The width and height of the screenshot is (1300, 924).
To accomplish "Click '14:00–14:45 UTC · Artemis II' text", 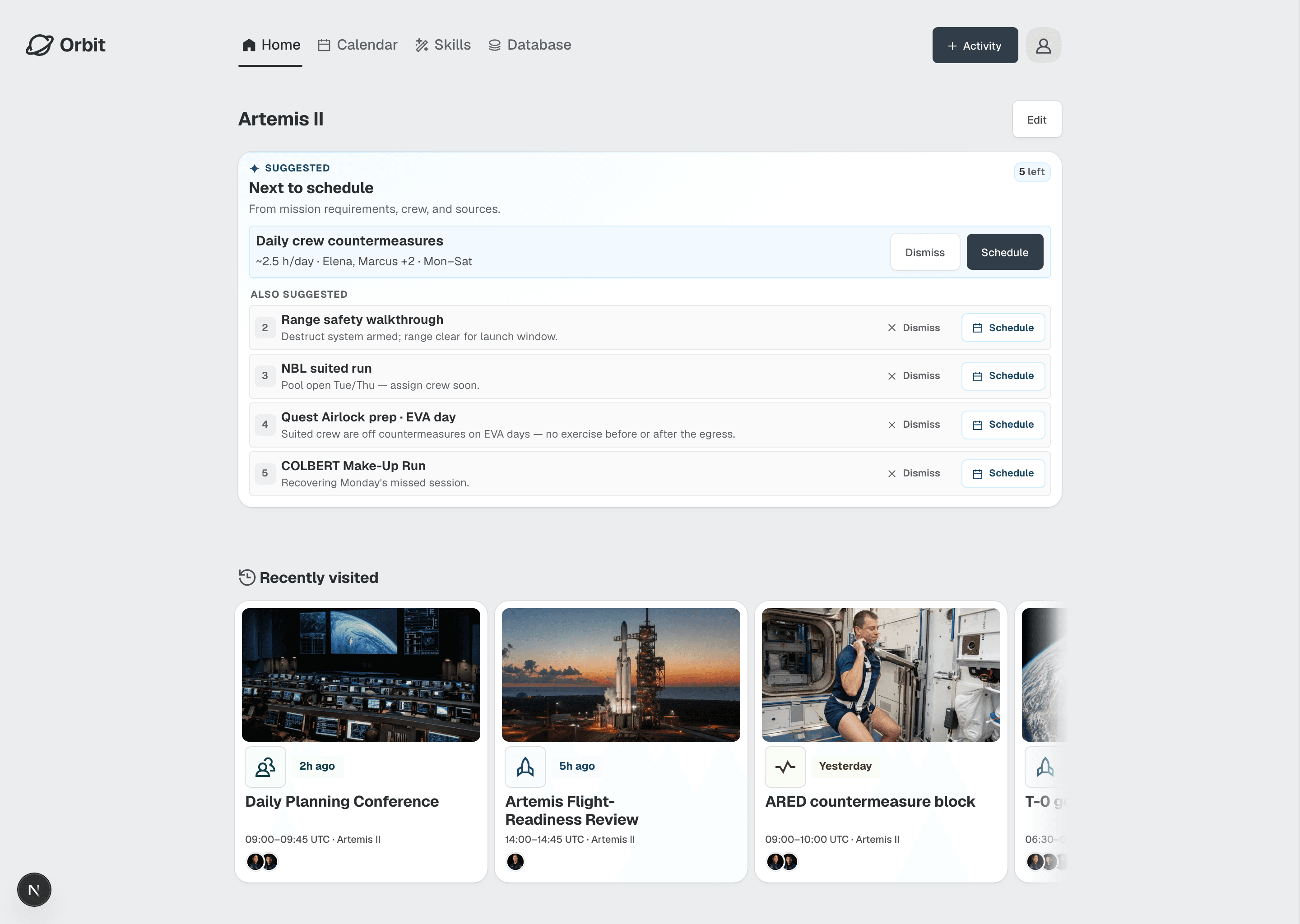I will (x=570, y=839).
